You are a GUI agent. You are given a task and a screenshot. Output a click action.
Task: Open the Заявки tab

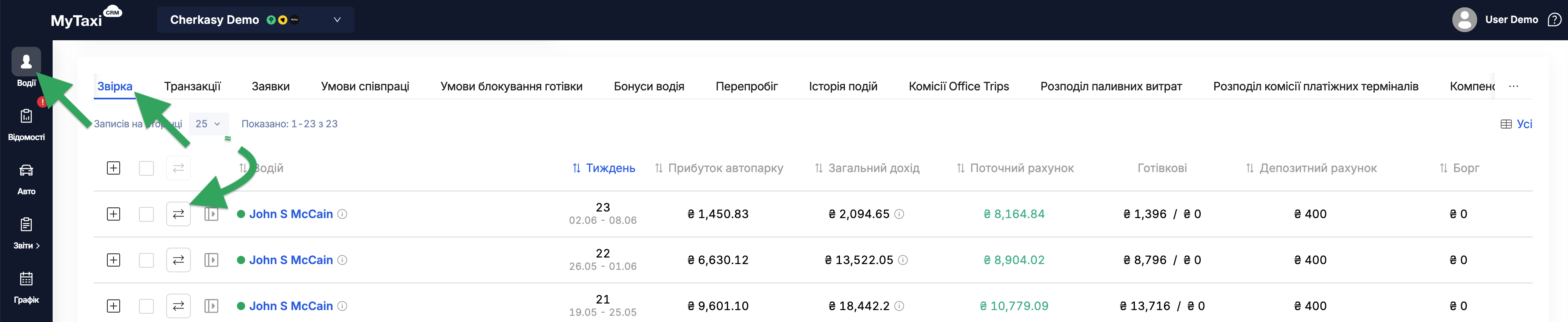tap(271, 86)
